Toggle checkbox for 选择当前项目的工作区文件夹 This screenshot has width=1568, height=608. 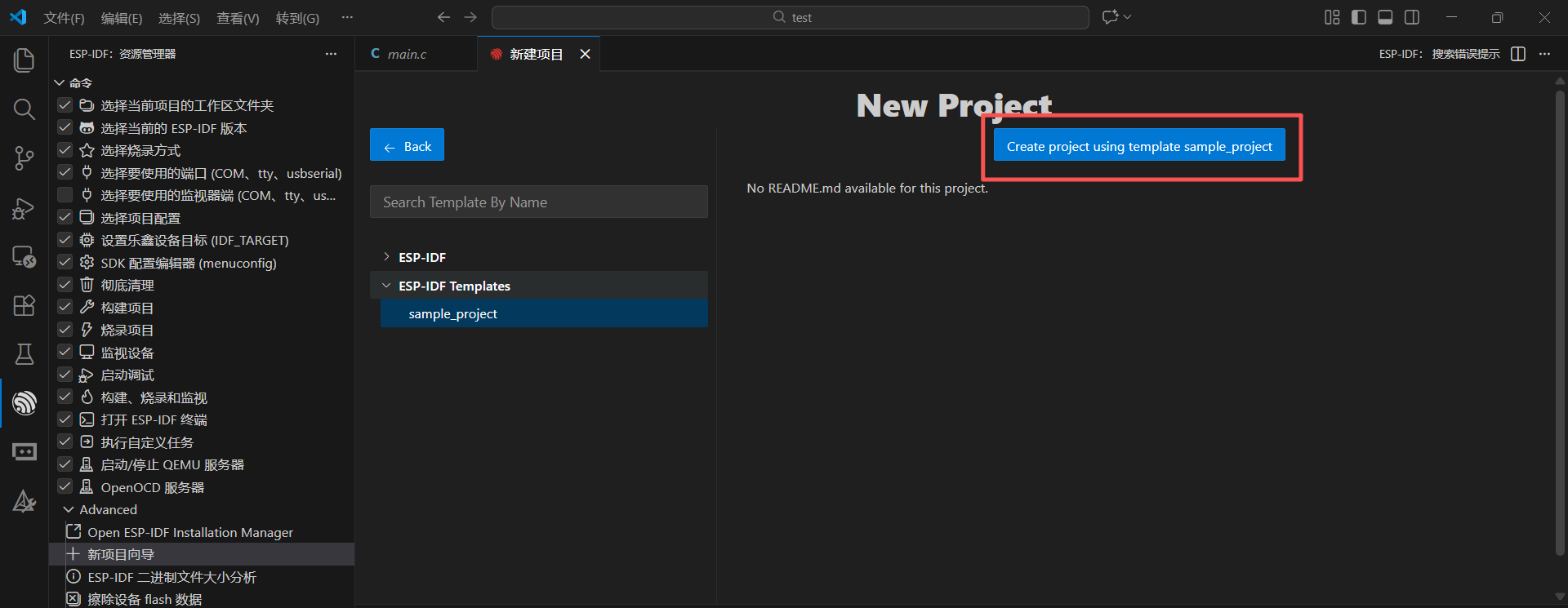coord(65,105)
